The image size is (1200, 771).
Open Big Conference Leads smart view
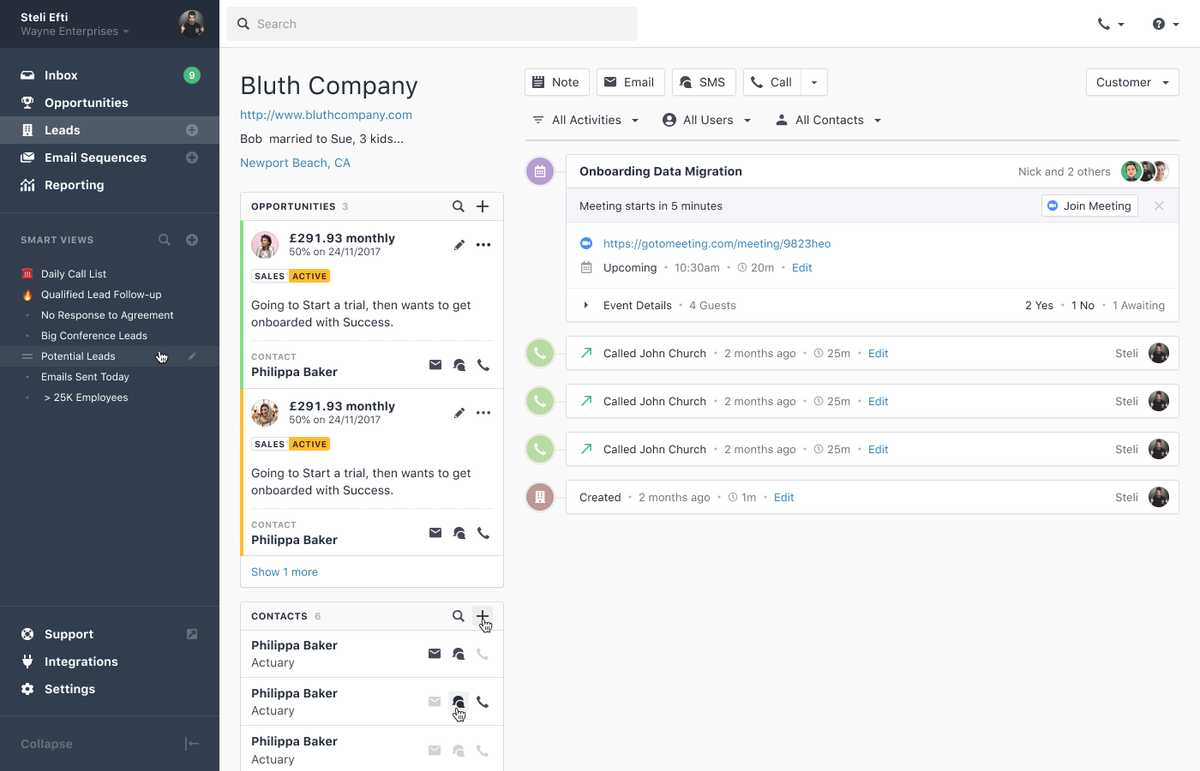click(x=94, y=336)
